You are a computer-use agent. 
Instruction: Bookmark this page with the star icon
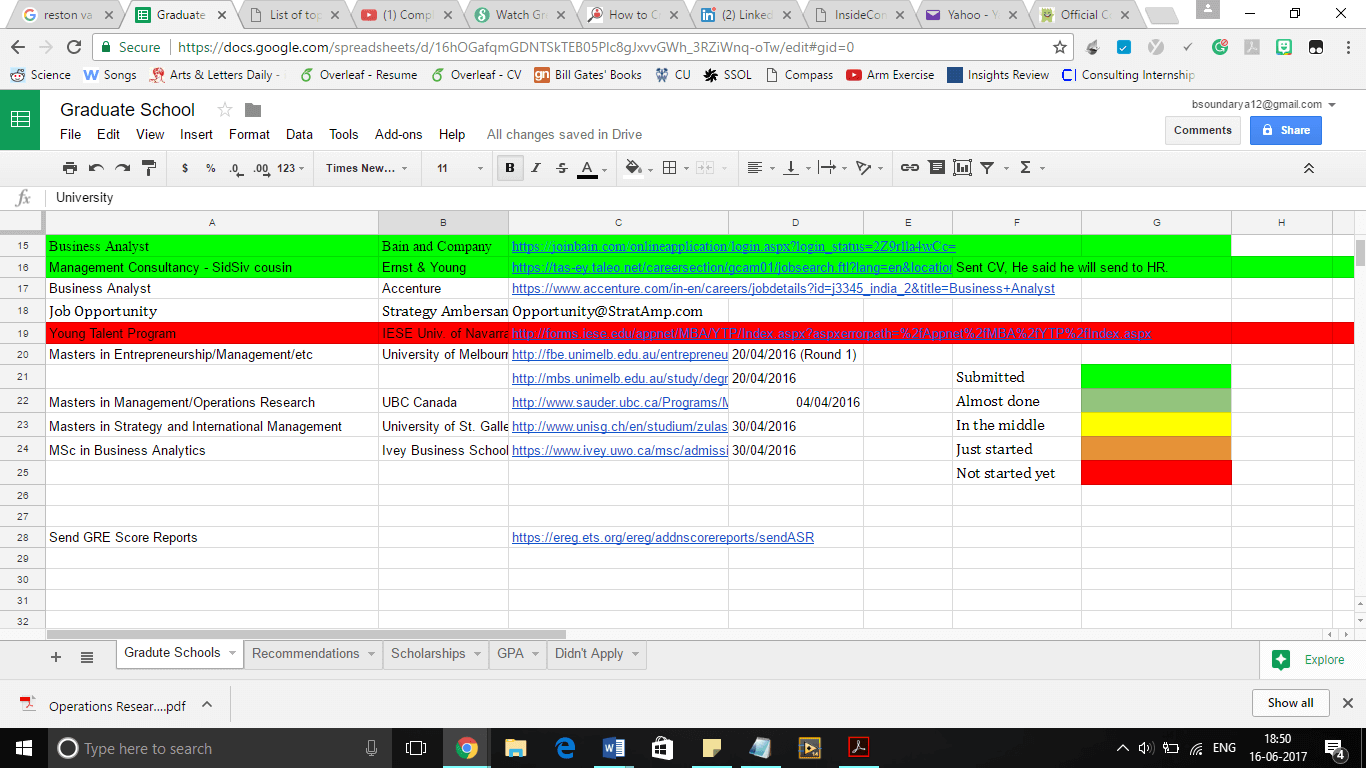[1060, 47]
